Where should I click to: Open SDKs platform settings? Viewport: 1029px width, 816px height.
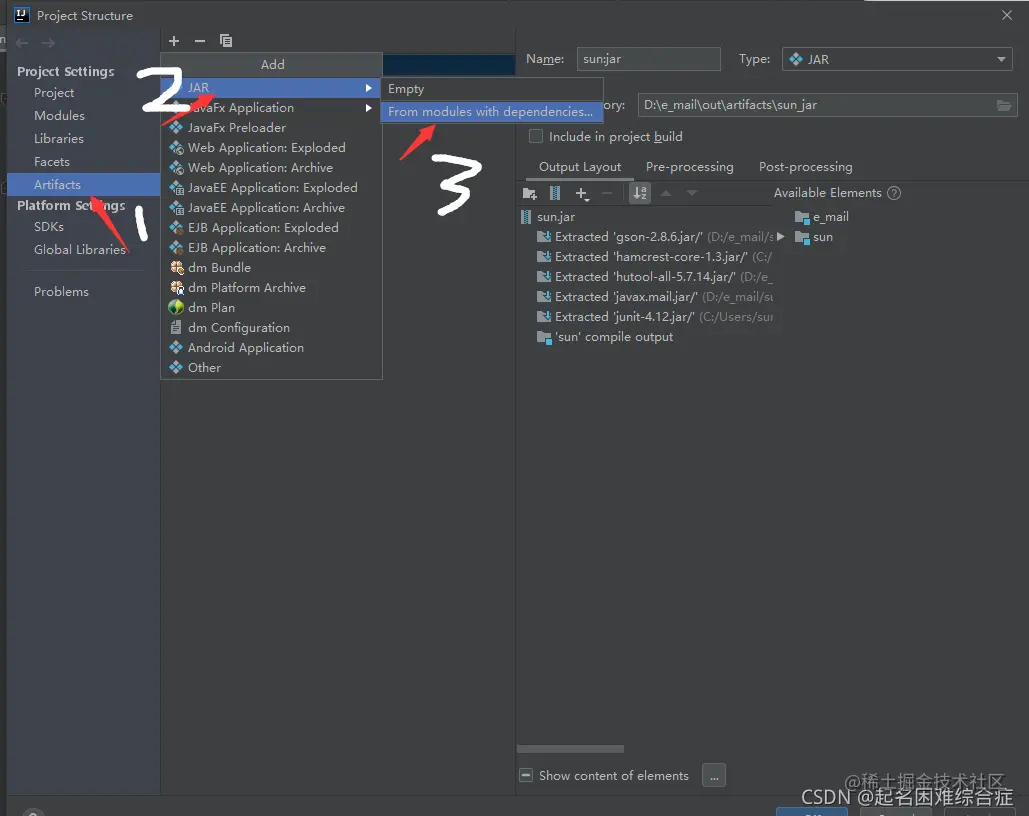tap(49, 227)
